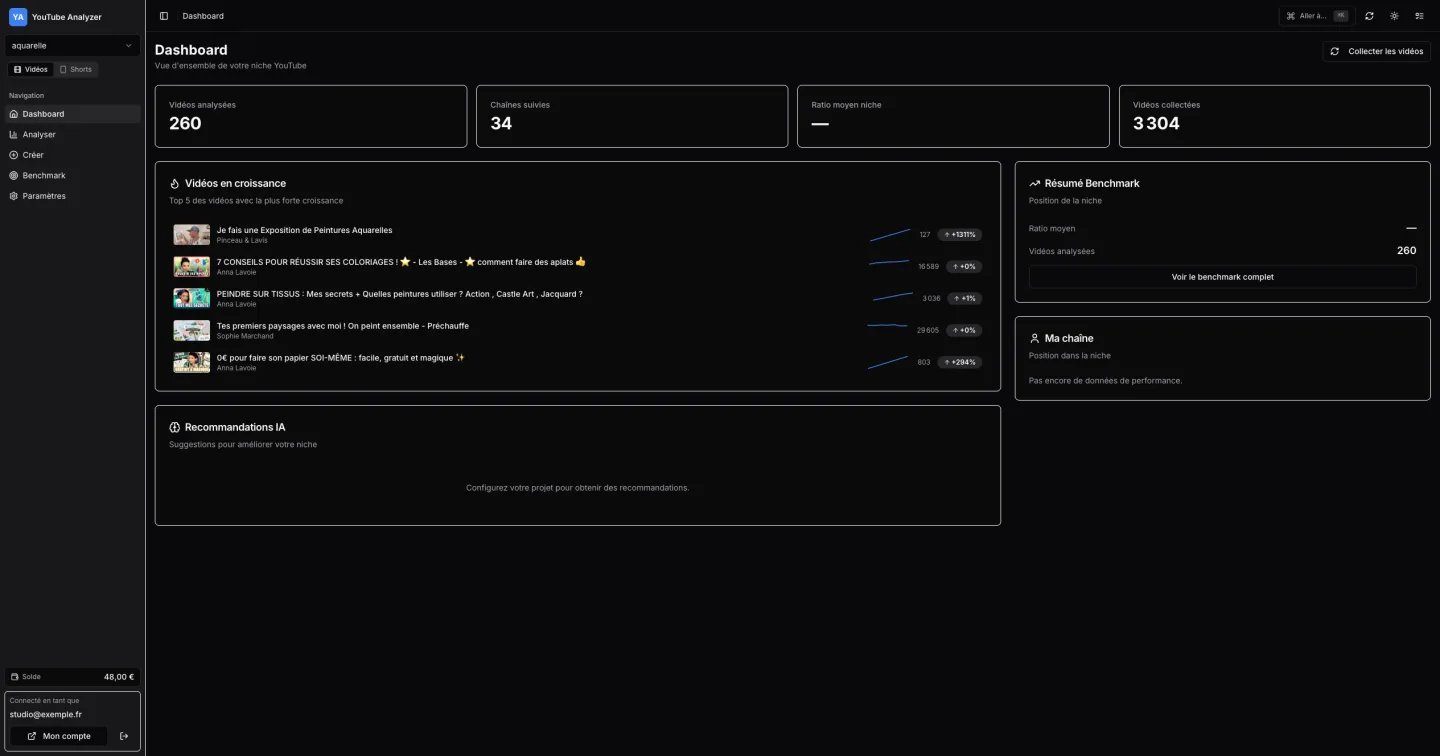Click the Dashboard breadcrumb in the header

[x=203, y=16]
